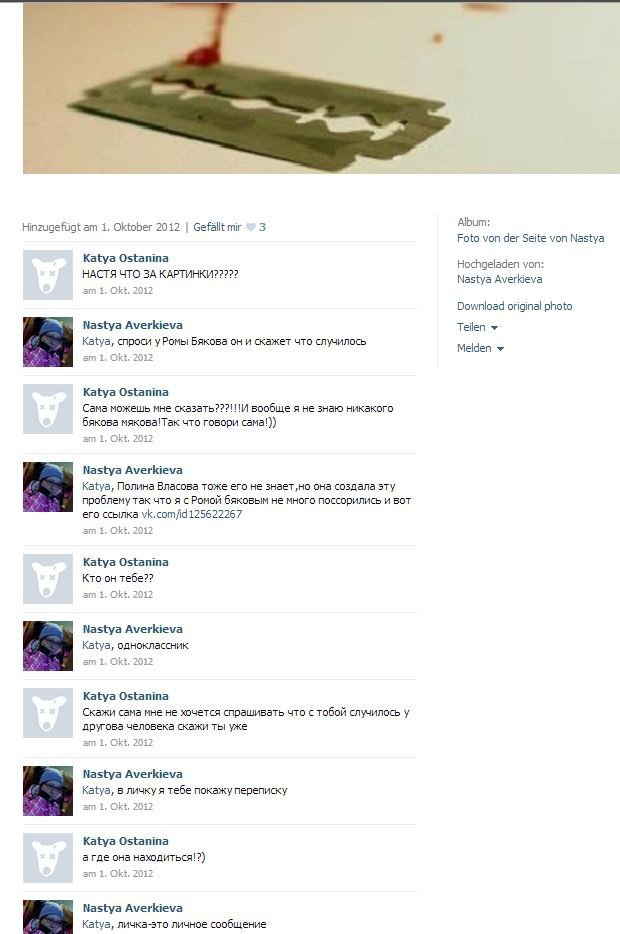Screen dimensions: 620x934
Task: Open Nastya Averkieva's name above 'личка-это личное сообщение'
Action: pos(132,908)
